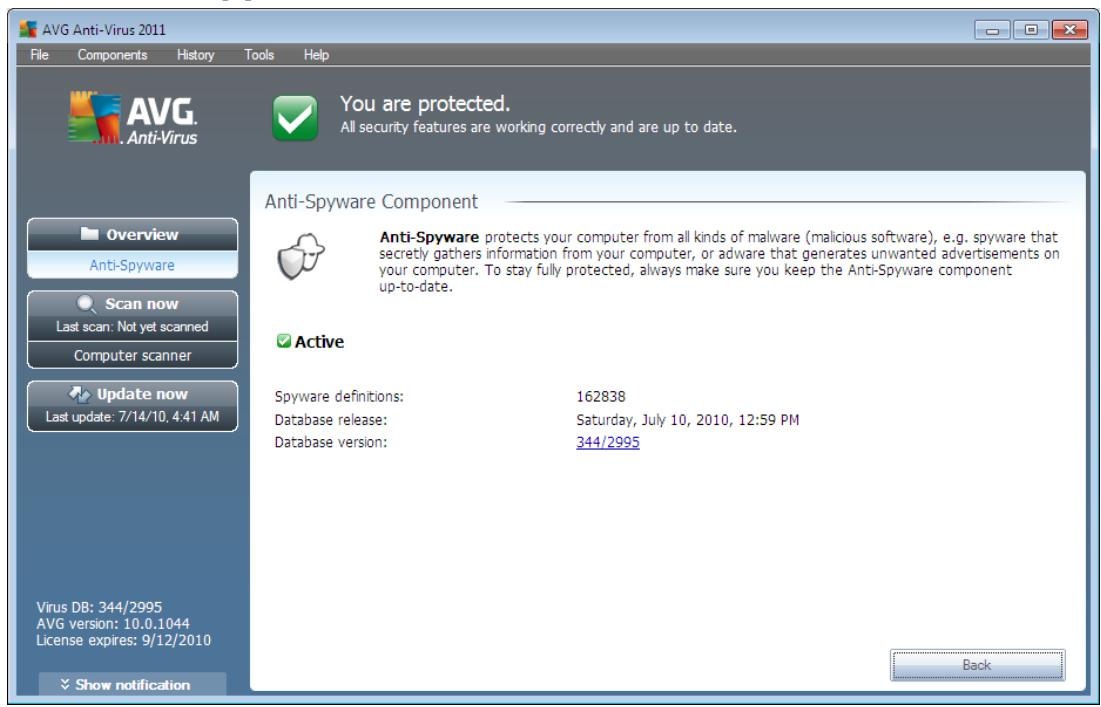Click the Anti-Spyware spy shield icon
This screenshot has width=1101, height=707.
coord(301,256)
